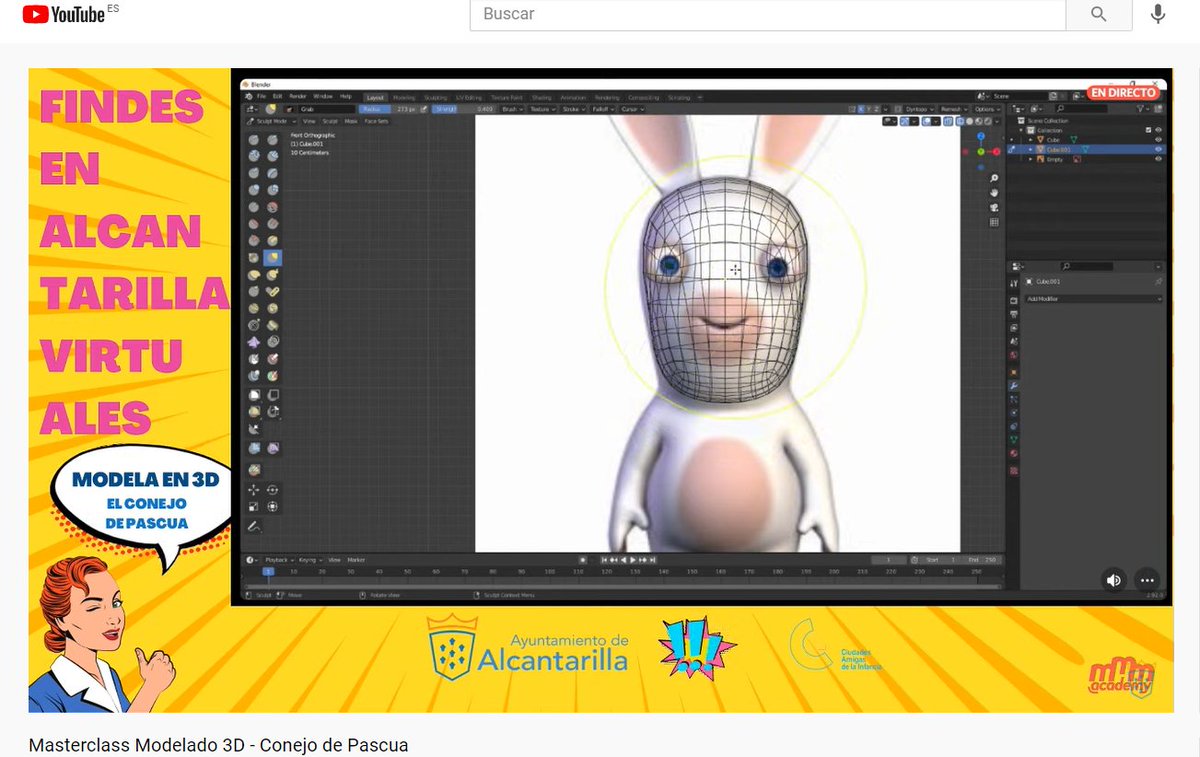Image resolution: width=1200 pixels, height=757 pixels.
Task: Hide Cube.001 with its eye icon
Action: click(1158, 149)
